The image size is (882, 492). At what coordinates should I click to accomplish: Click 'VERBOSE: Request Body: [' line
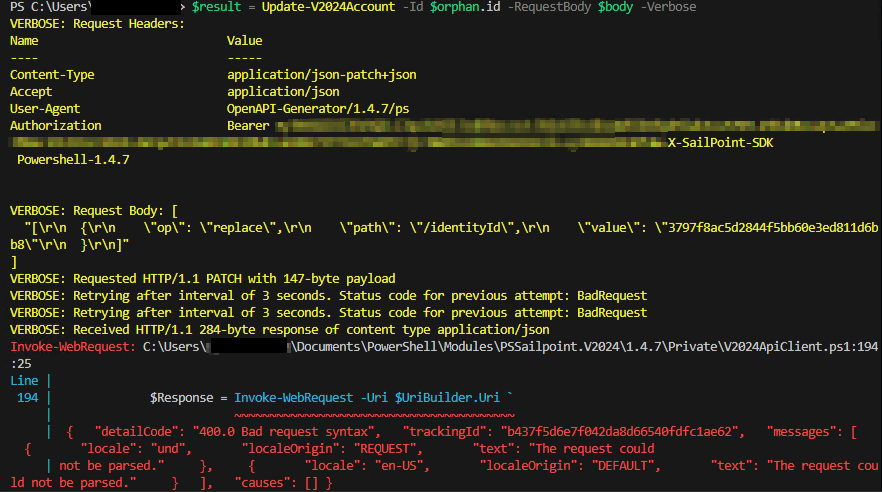click(x=94, y=211)
